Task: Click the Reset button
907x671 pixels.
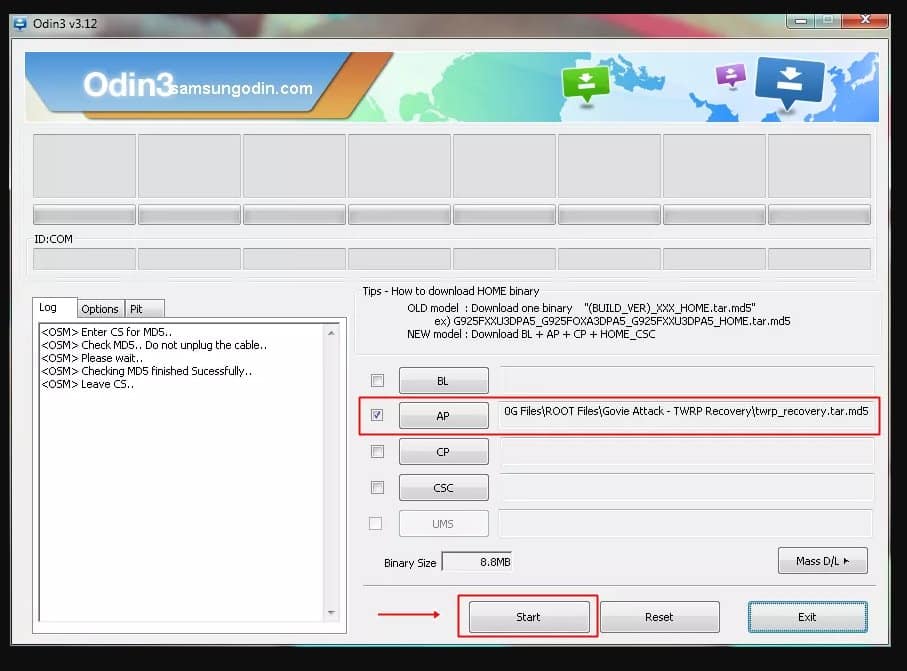Action: coord(659,617)
